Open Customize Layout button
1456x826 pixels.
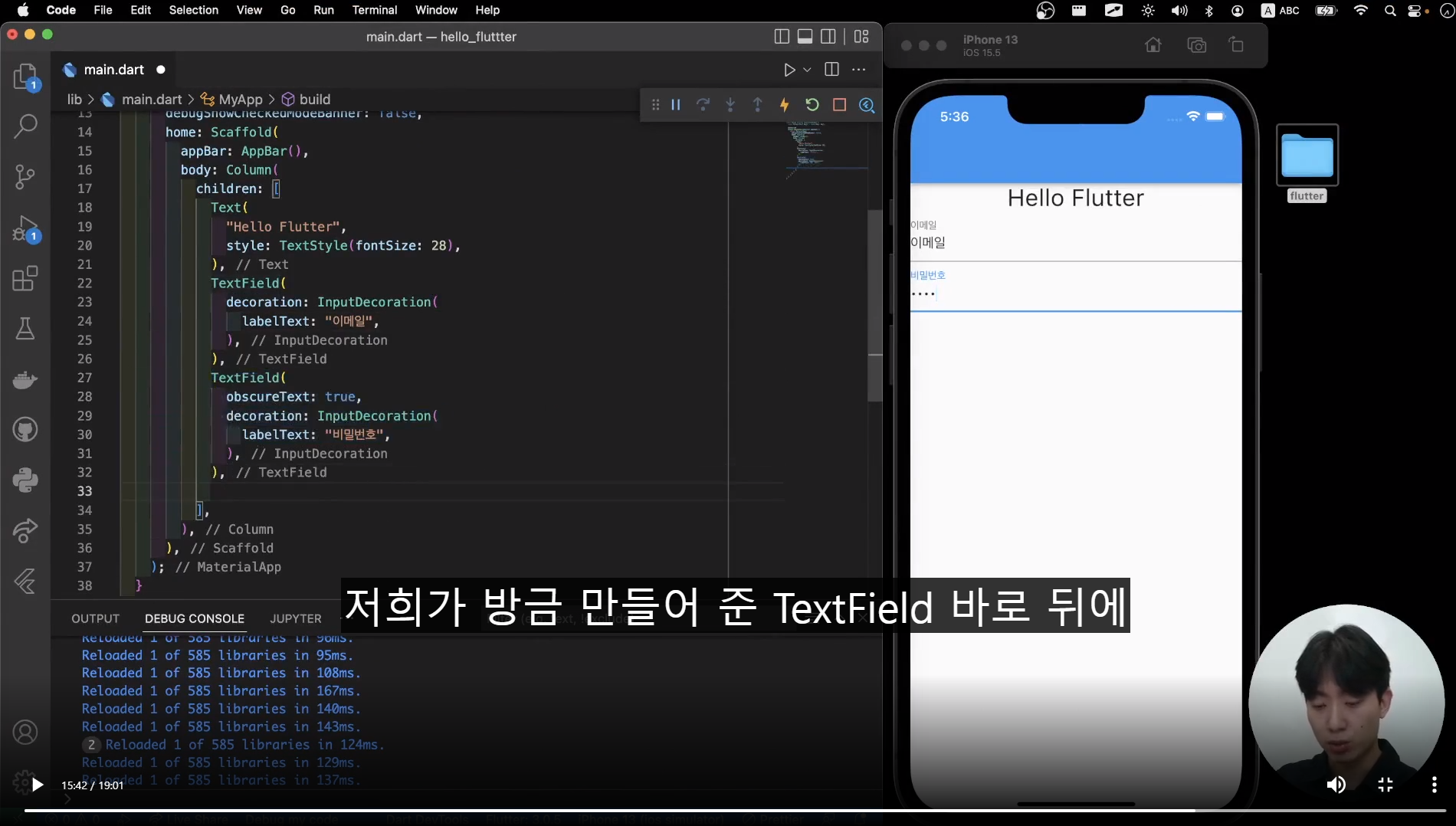(861, 36)
